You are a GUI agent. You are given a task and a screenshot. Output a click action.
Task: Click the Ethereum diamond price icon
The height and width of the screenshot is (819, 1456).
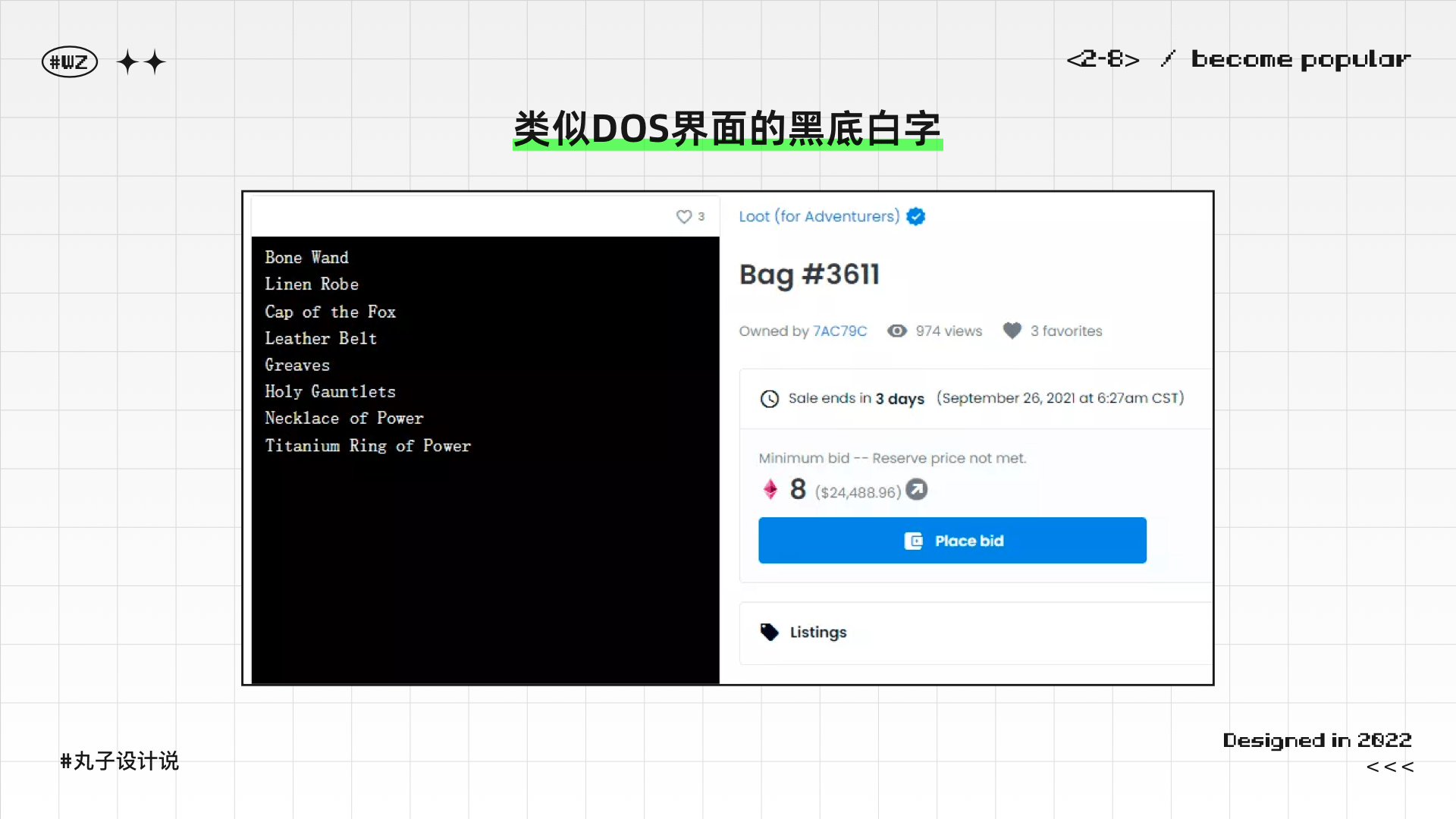point(770,490)
